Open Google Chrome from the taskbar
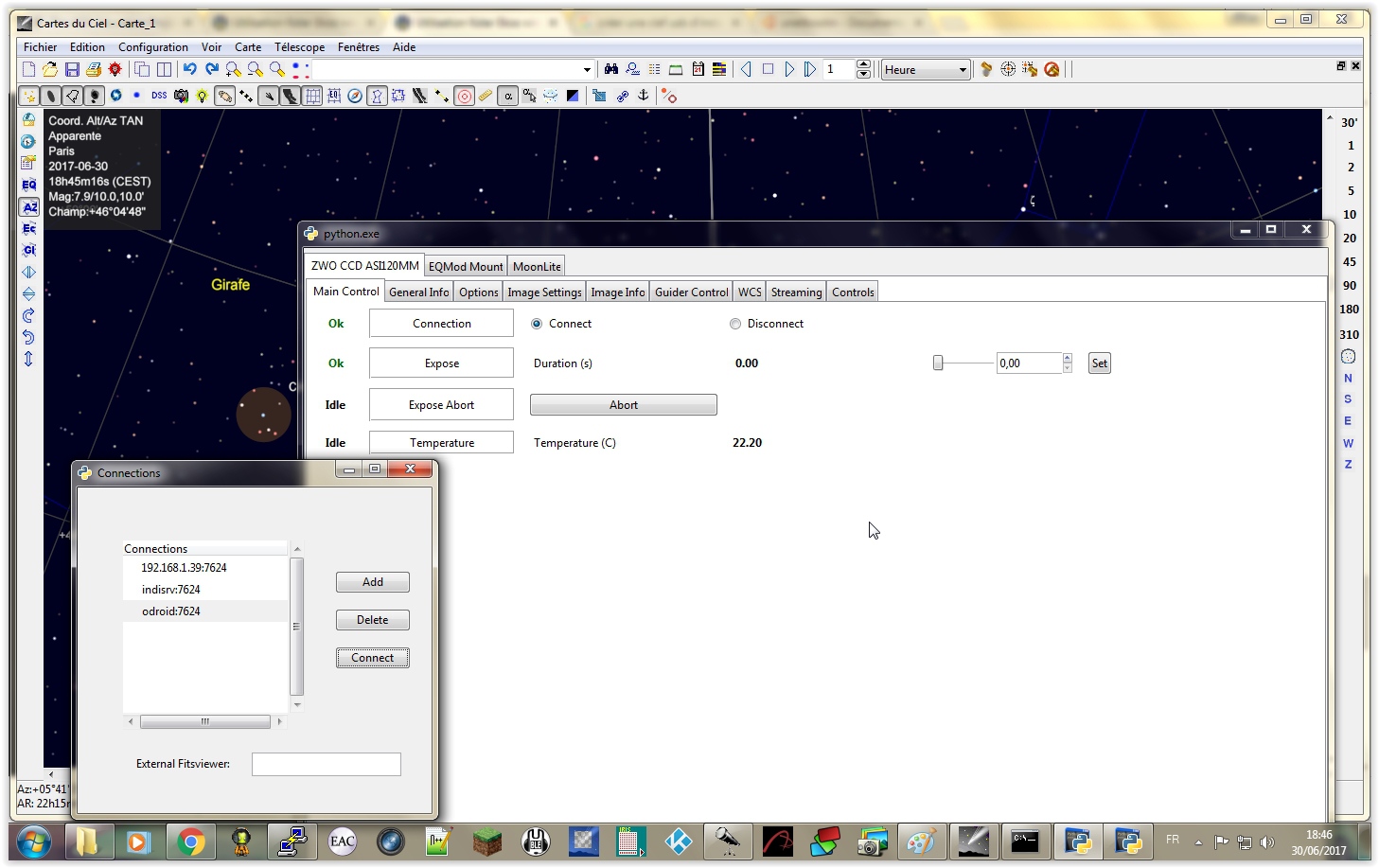 (191, 841)
